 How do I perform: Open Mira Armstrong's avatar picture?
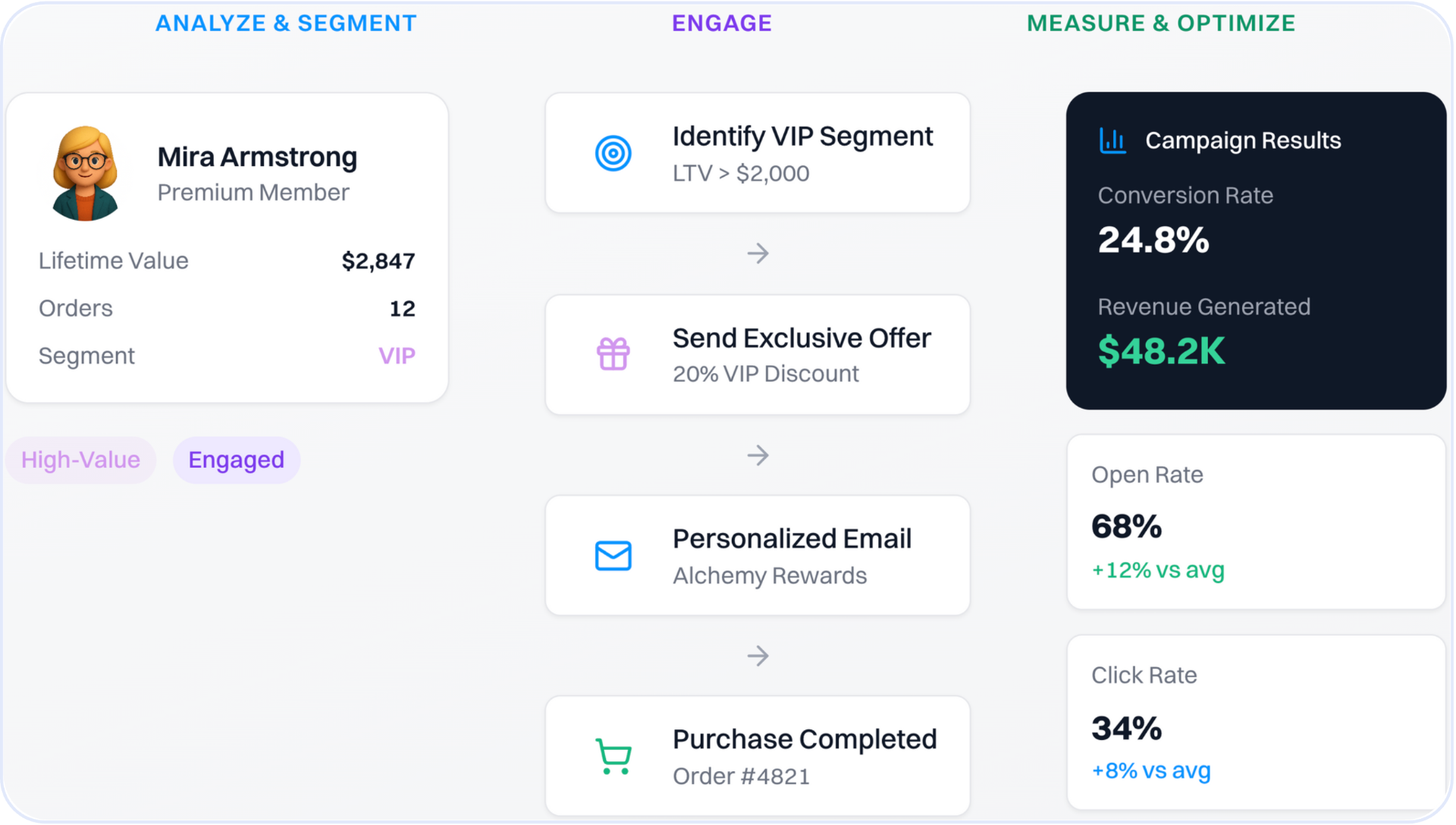tap(85, 174)
